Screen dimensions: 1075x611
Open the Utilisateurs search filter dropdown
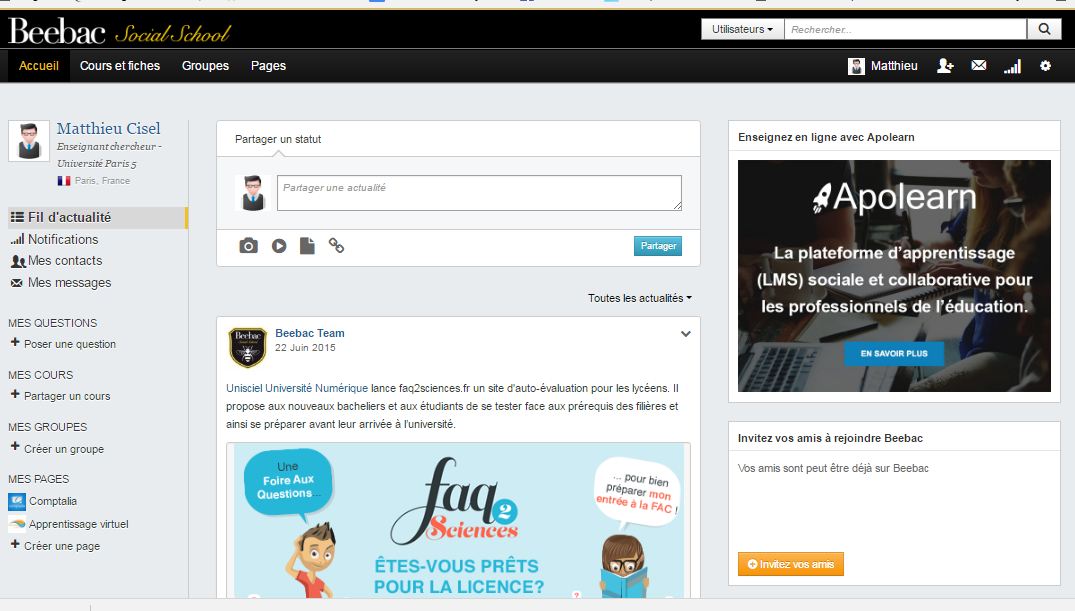click(x=742, y=29)
